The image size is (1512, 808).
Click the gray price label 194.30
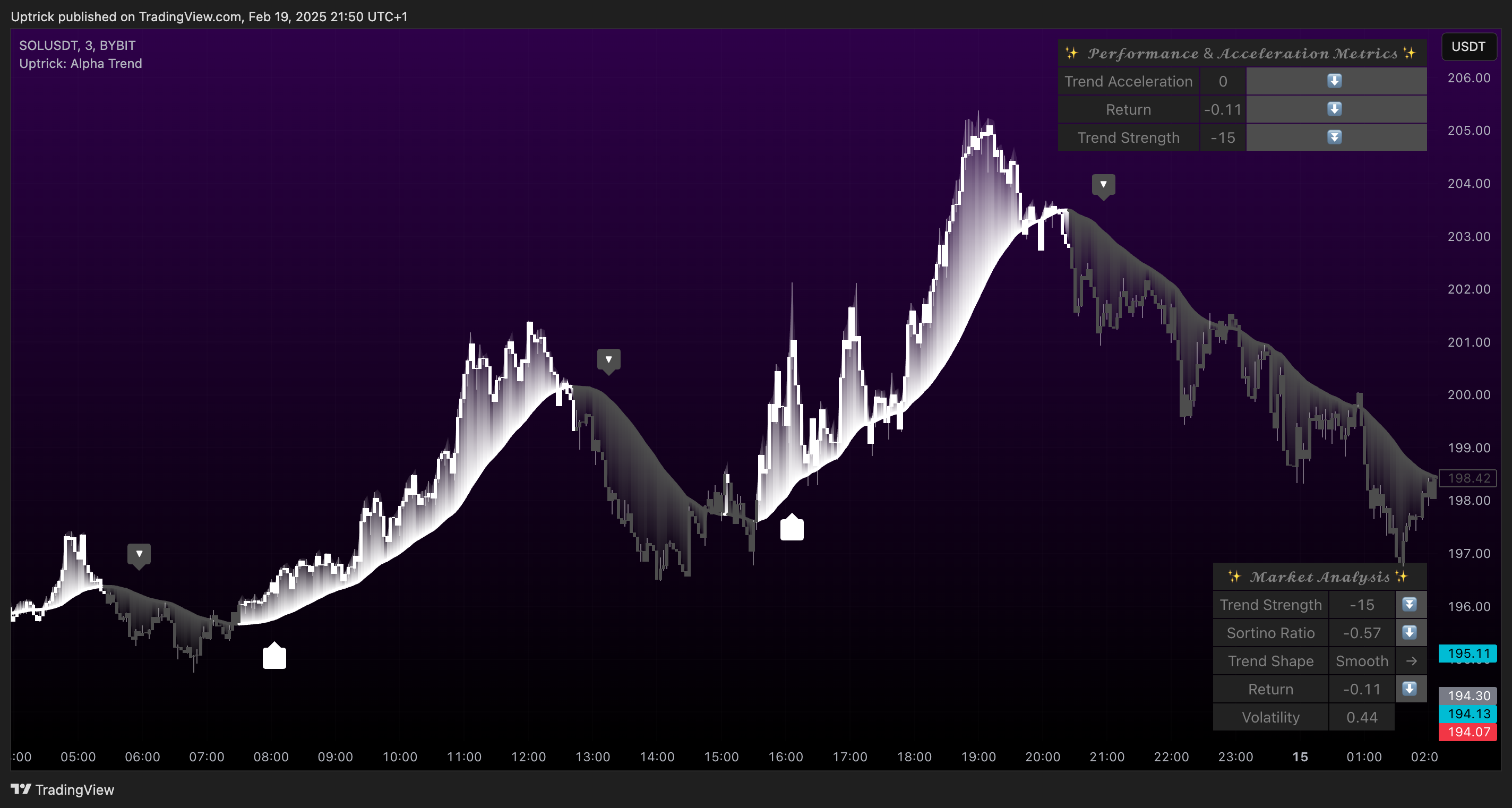tap(1468, 696)
